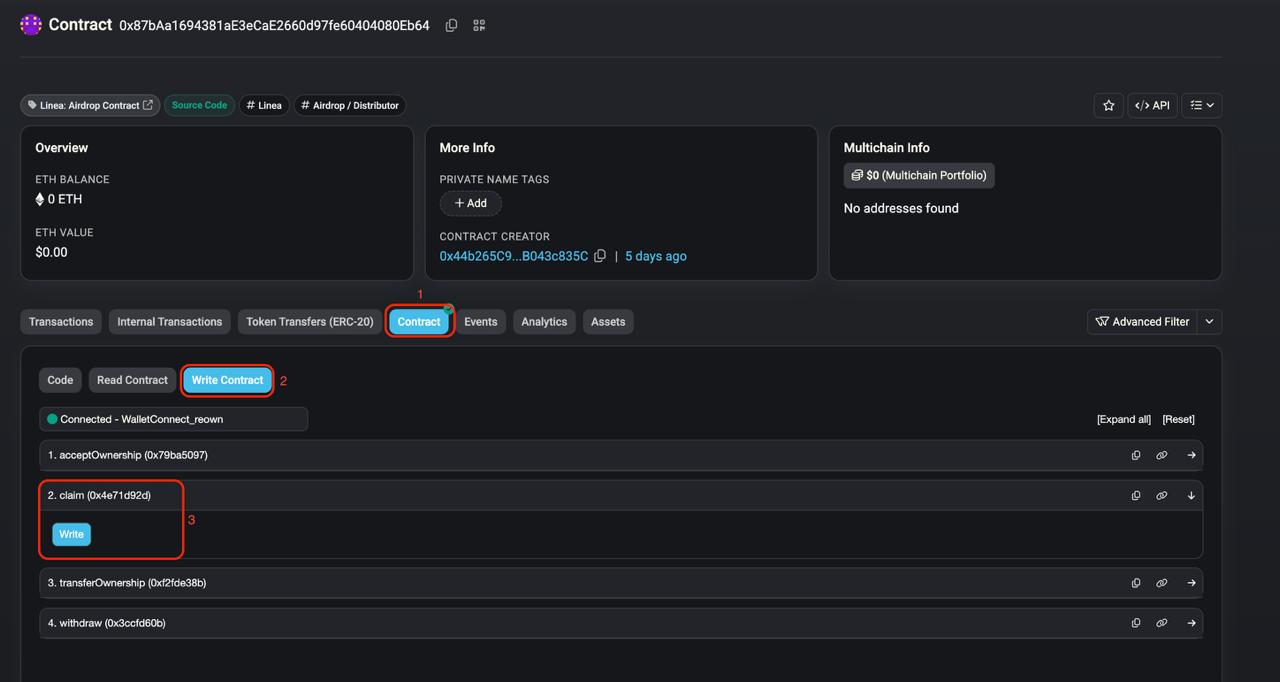Switch to the Events tab
Screen dimensions: 1280x682
(481, 322)
